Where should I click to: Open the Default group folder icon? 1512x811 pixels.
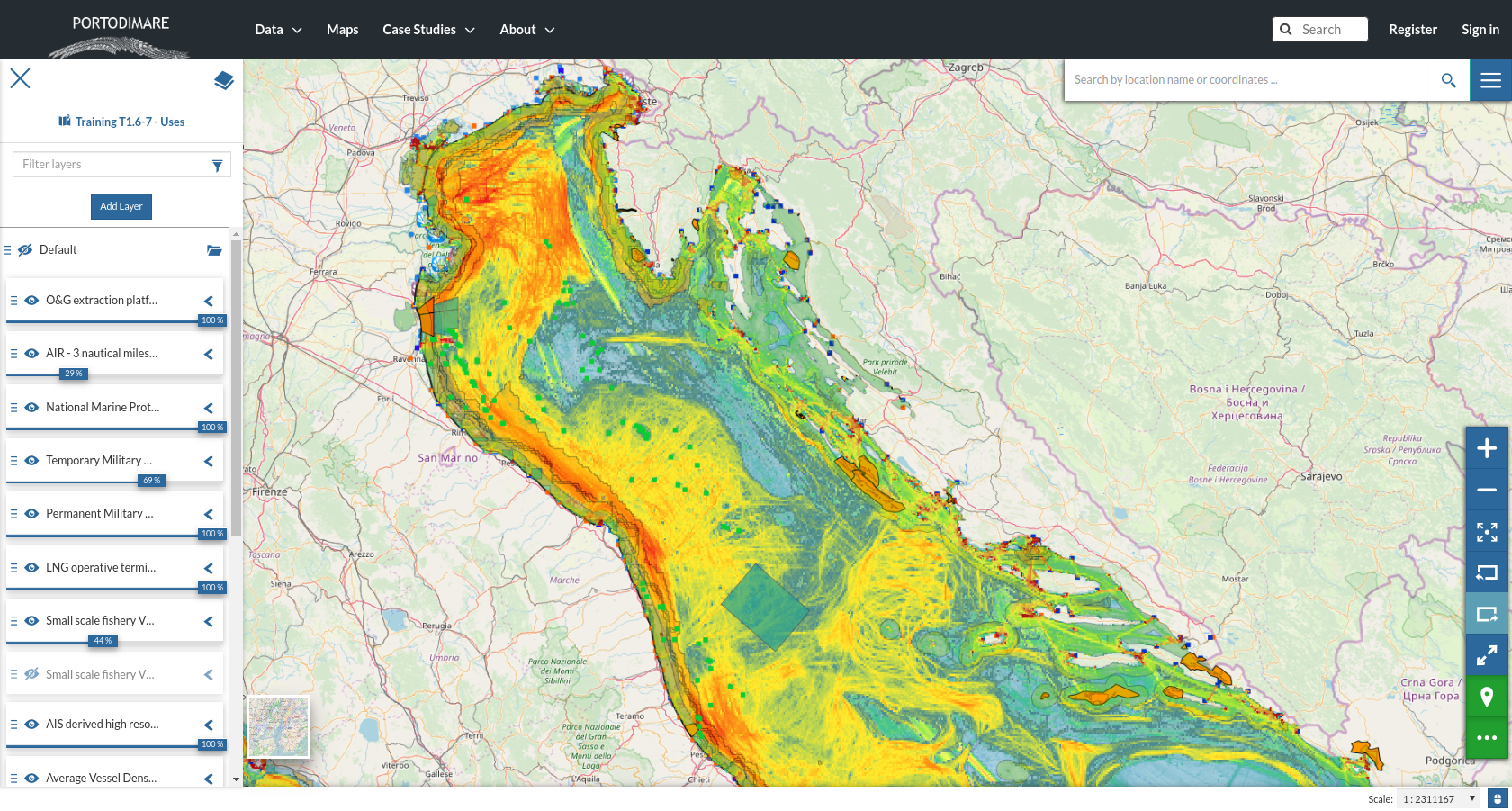coord(214,250)
